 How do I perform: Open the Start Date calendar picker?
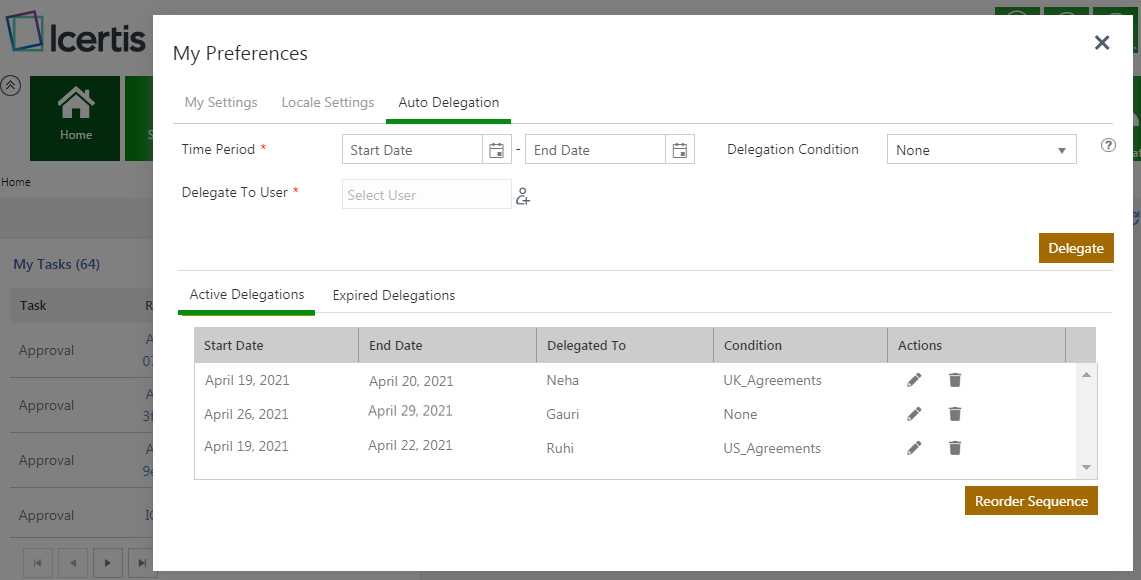click(x=496, y=150)
